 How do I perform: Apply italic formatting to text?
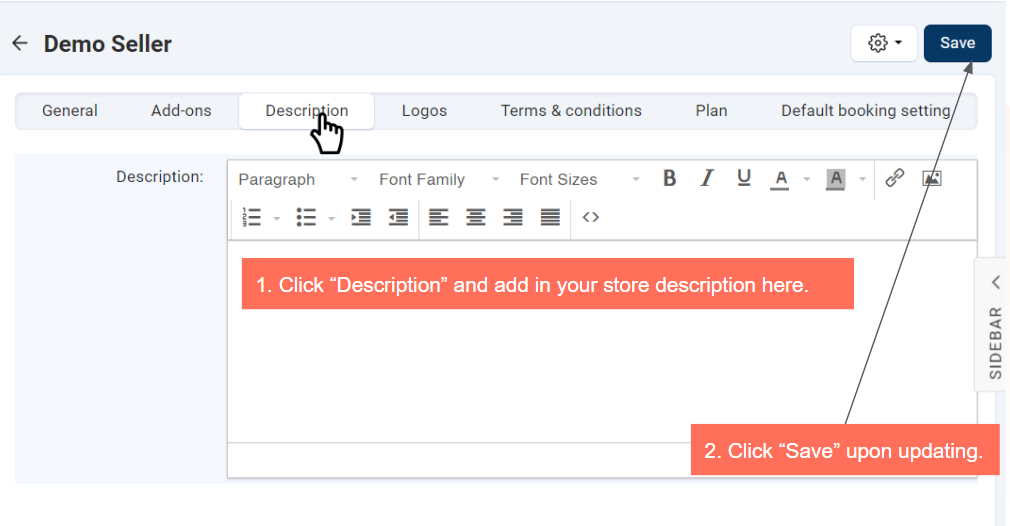click(x=707, y=178)
